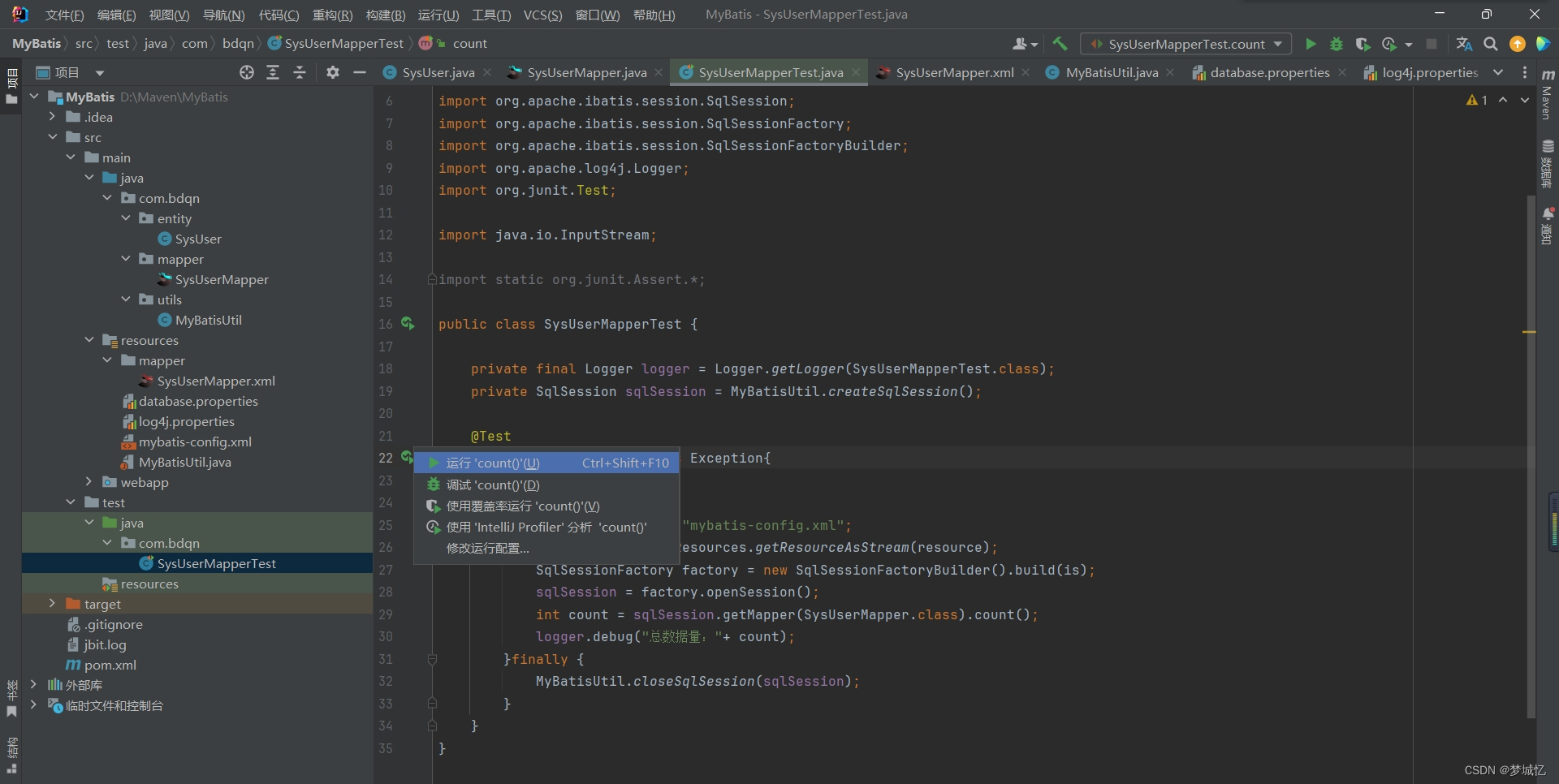Toggle fold marker at finally line 31
Screen dimensions: 1559x784
pyautogui.click(x=432, y=659)
